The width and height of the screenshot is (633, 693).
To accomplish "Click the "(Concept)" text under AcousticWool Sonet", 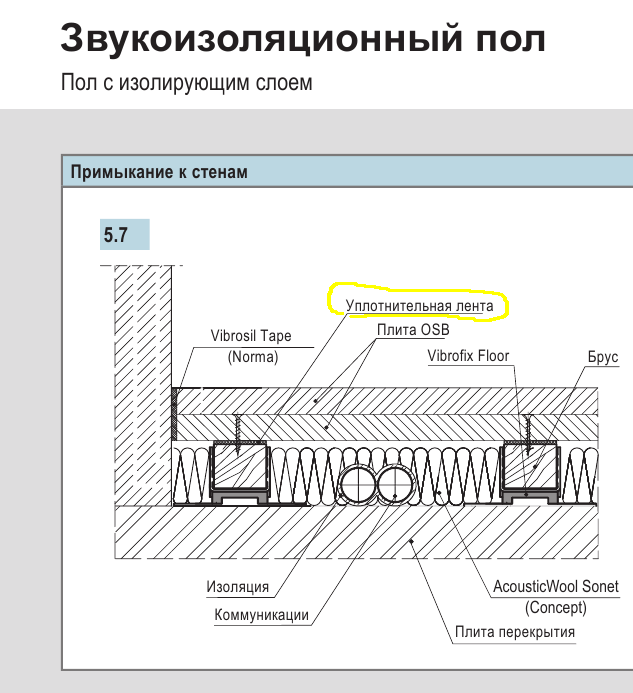I will pyautogui.click(x=555, y=607).
